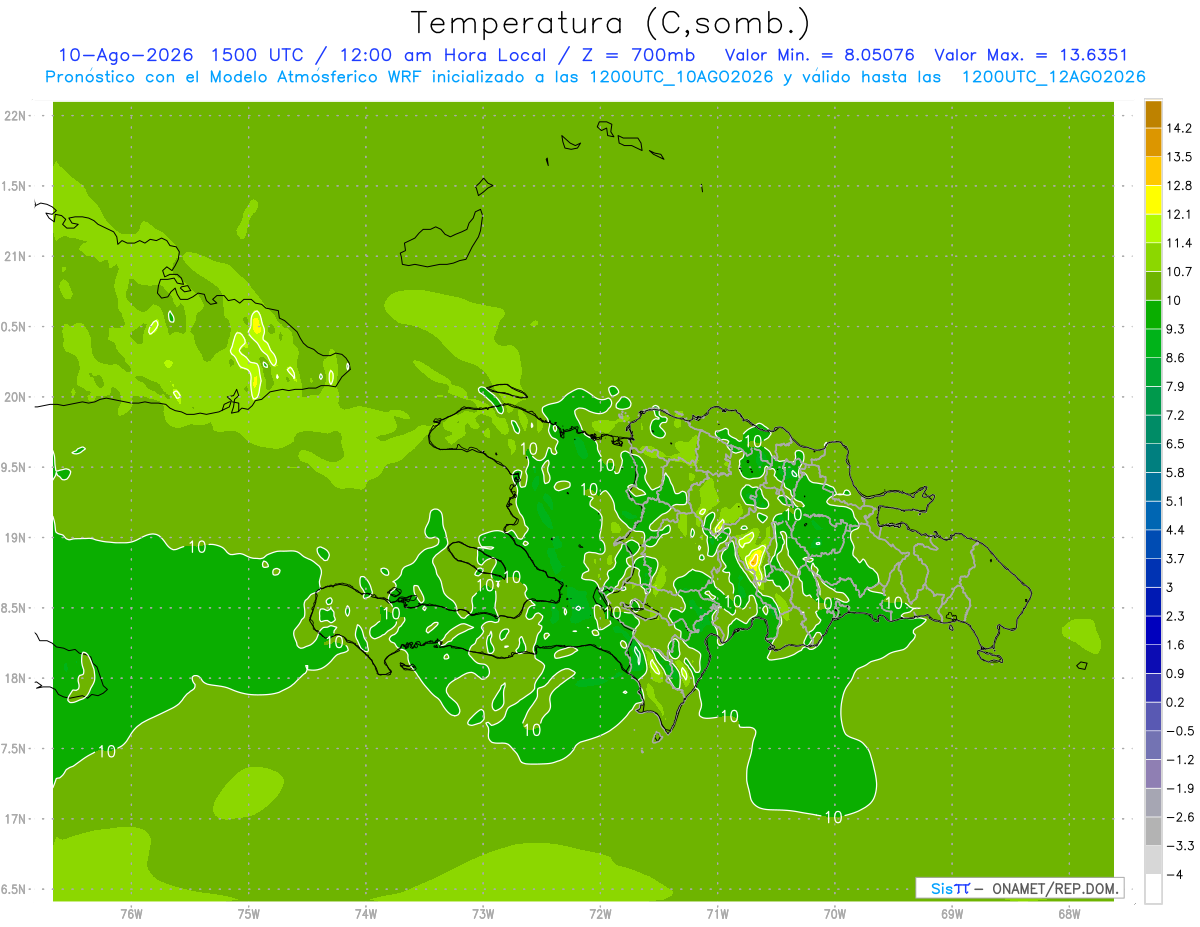Click the 70W longitude axis label
This screenshot has width=1200, height=927.
point(835,914)
